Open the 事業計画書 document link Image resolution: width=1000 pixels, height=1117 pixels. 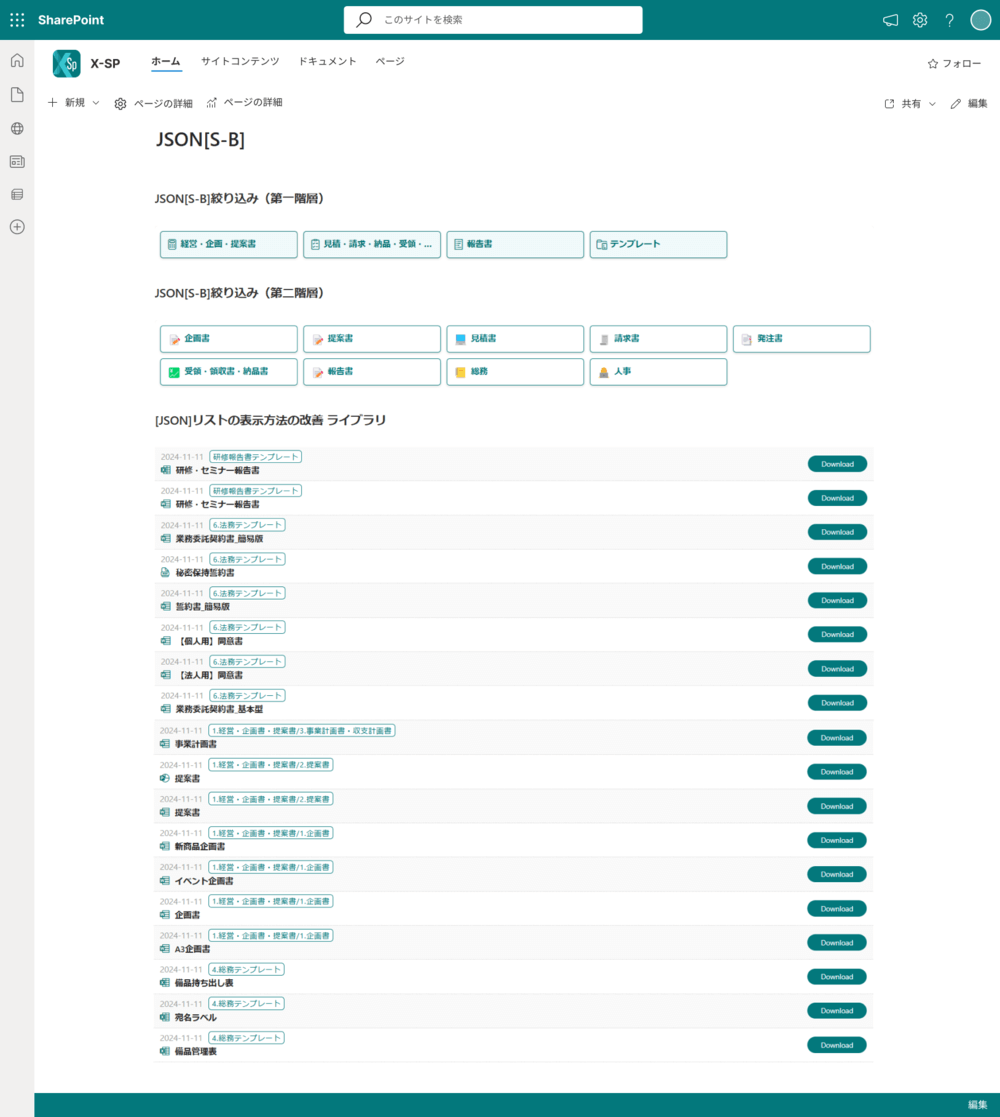tap(196, 744)
